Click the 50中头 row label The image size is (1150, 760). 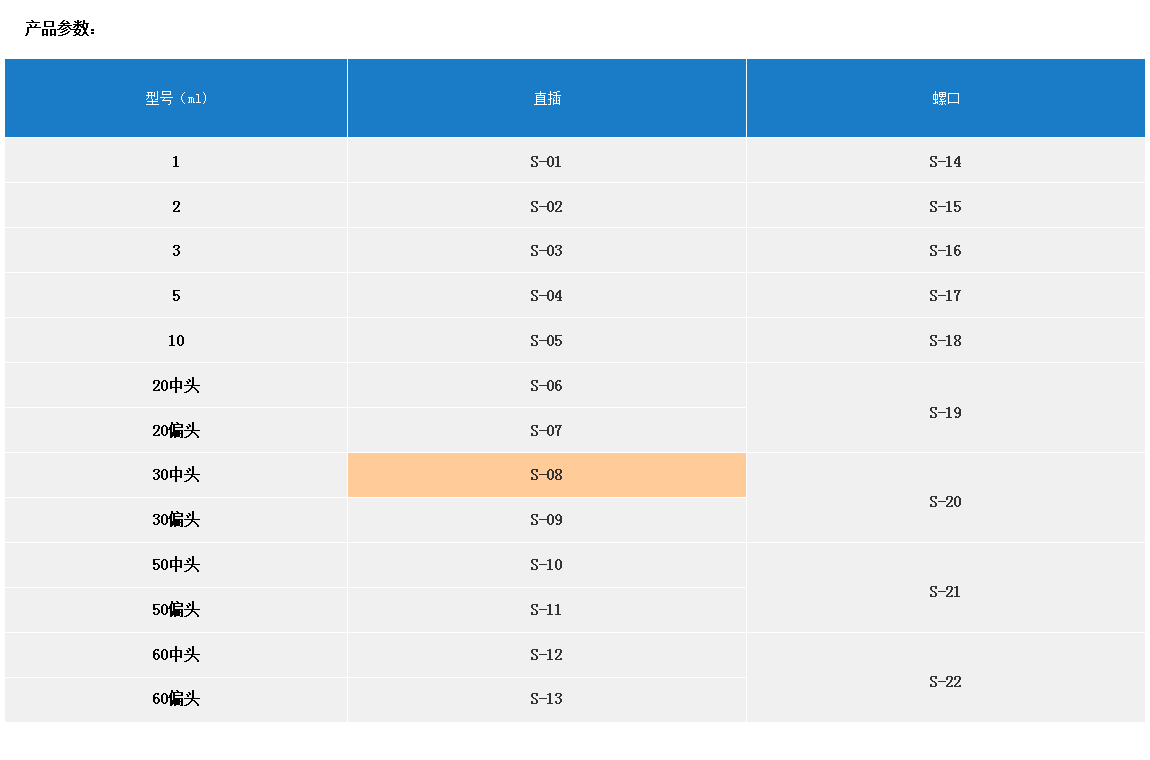(176, 565)
